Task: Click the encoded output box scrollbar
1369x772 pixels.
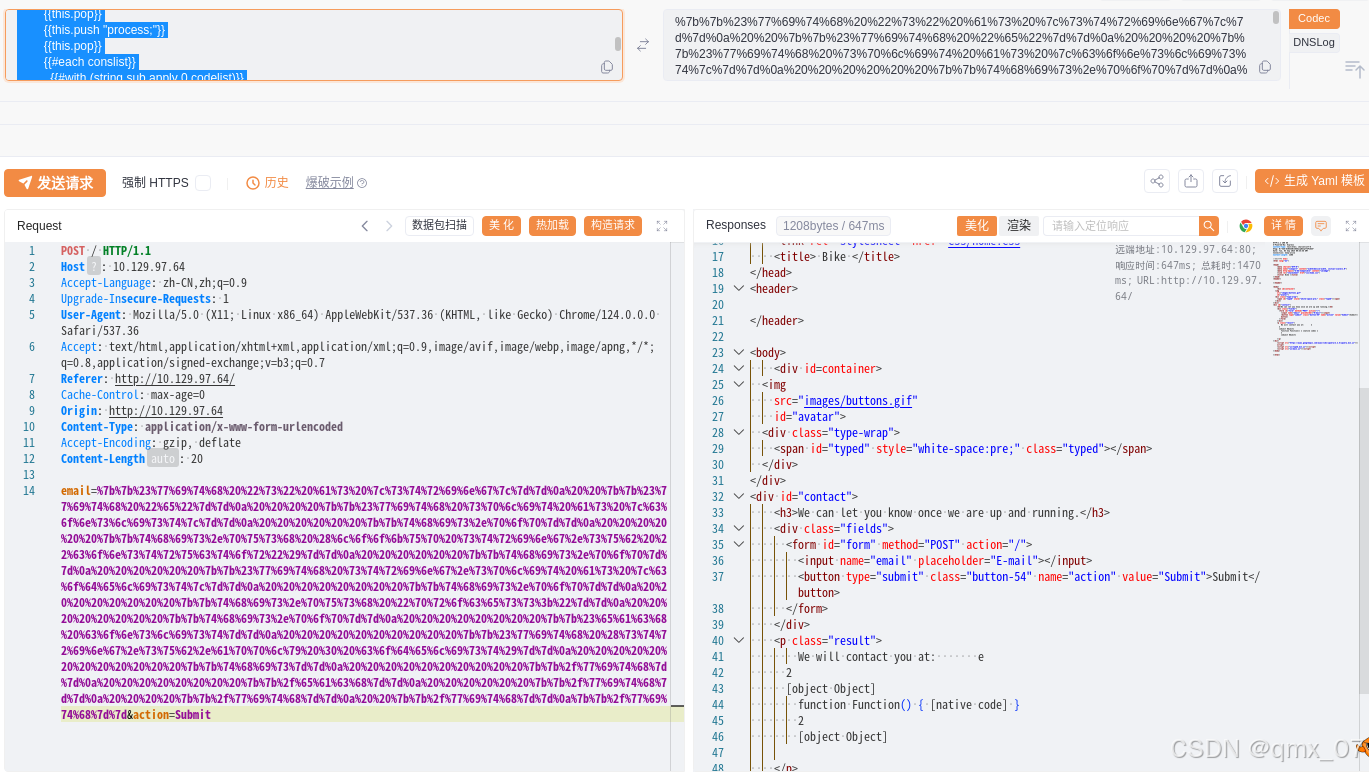Action: tap(1275, 17)
